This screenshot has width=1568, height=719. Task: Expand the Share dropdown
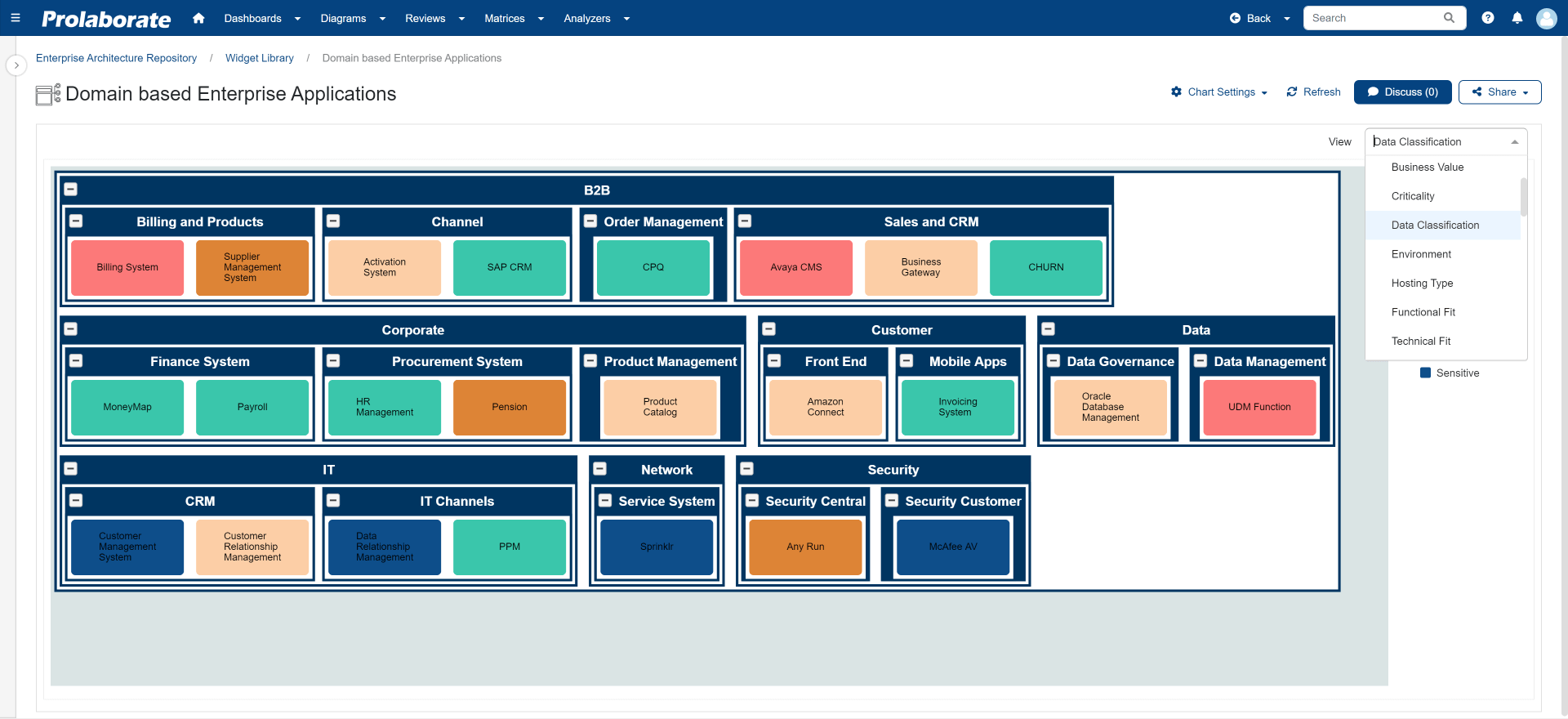[1500, 92]
